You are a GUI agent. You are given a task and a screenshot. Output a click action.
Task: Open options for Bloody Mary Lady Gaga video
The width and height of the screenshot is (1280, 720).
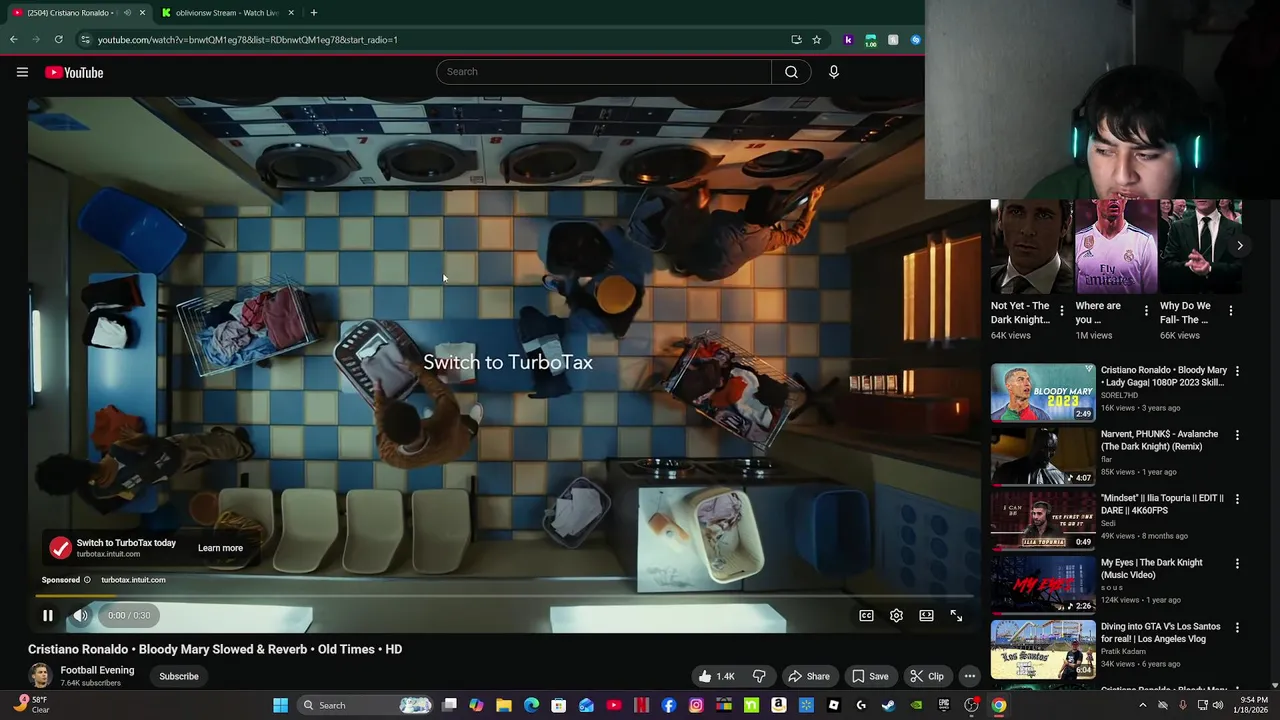pos(1237,371)
